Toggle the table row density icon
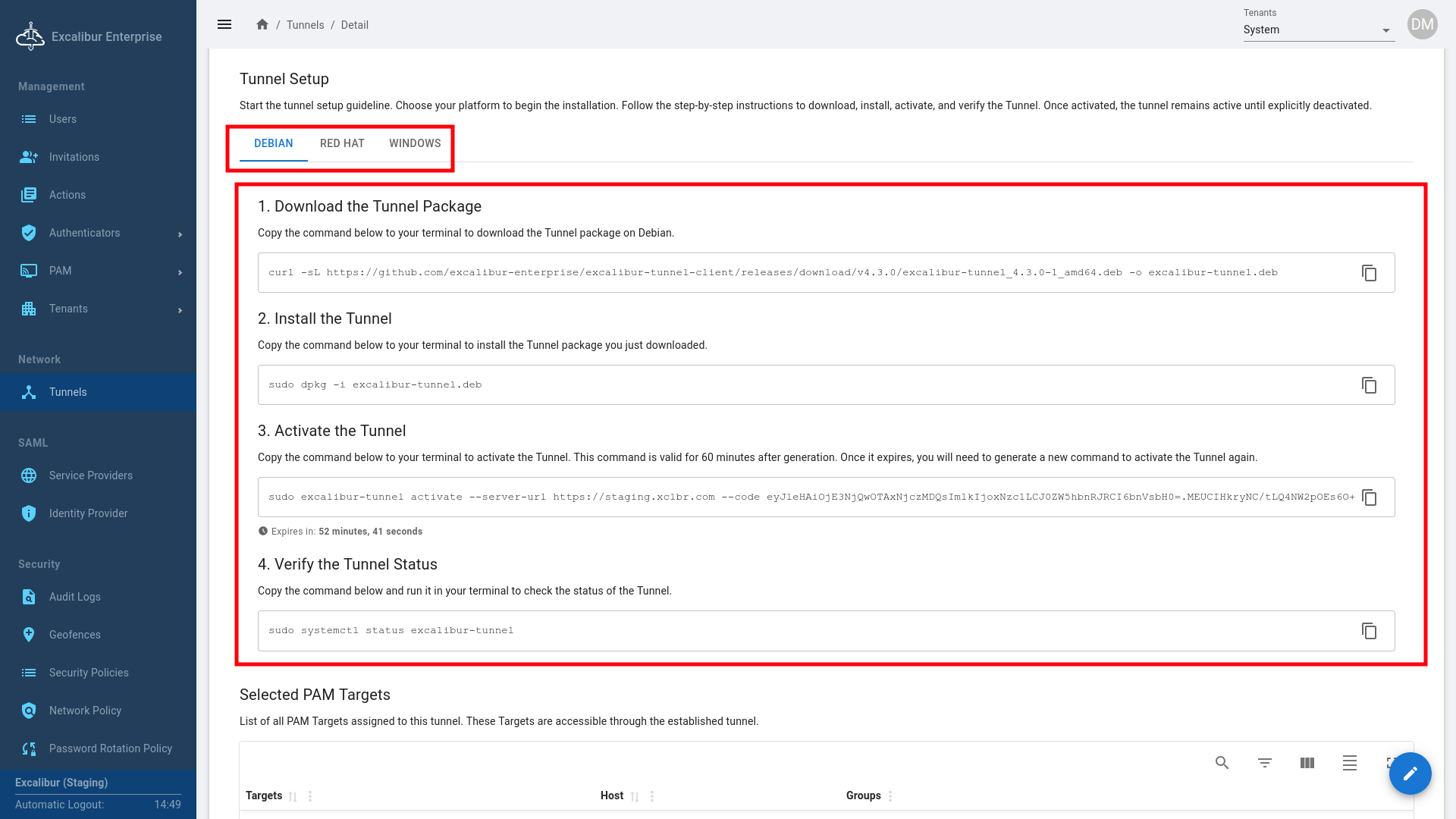Screen dimensions: 1456x819 [x=1349, y=763]
